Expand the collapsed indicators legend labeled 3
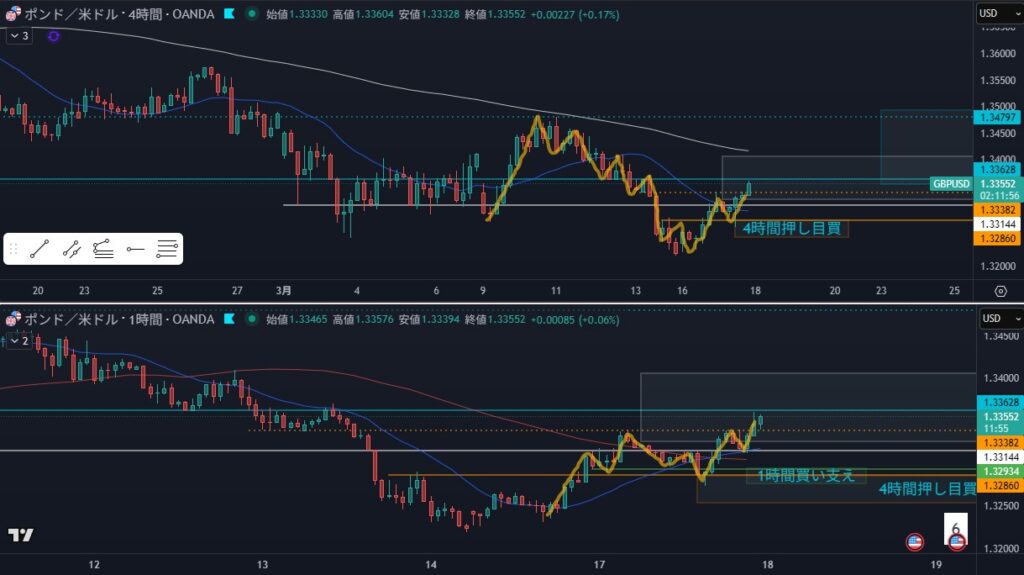 point(19,35)
